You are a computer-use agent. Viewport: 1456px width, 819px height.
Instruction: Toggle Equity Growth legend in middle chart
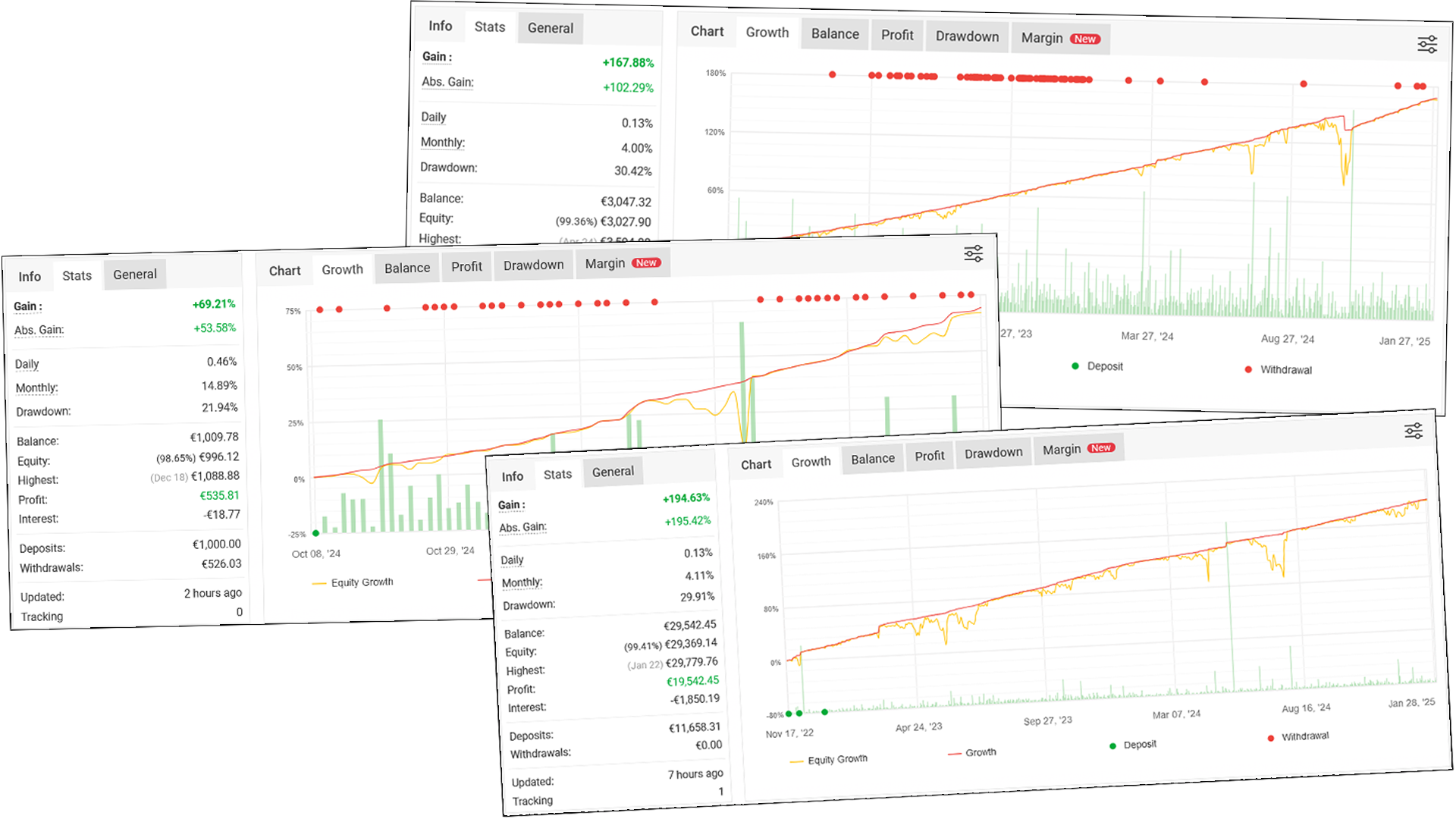(x=353, y=582)
